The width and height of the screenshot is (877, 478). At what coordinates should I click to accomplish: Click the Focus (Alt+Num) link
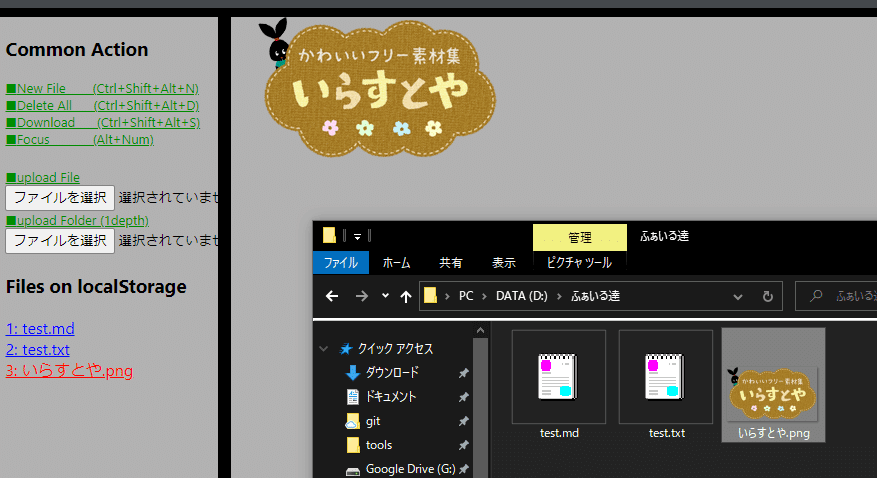pos(79,140)
